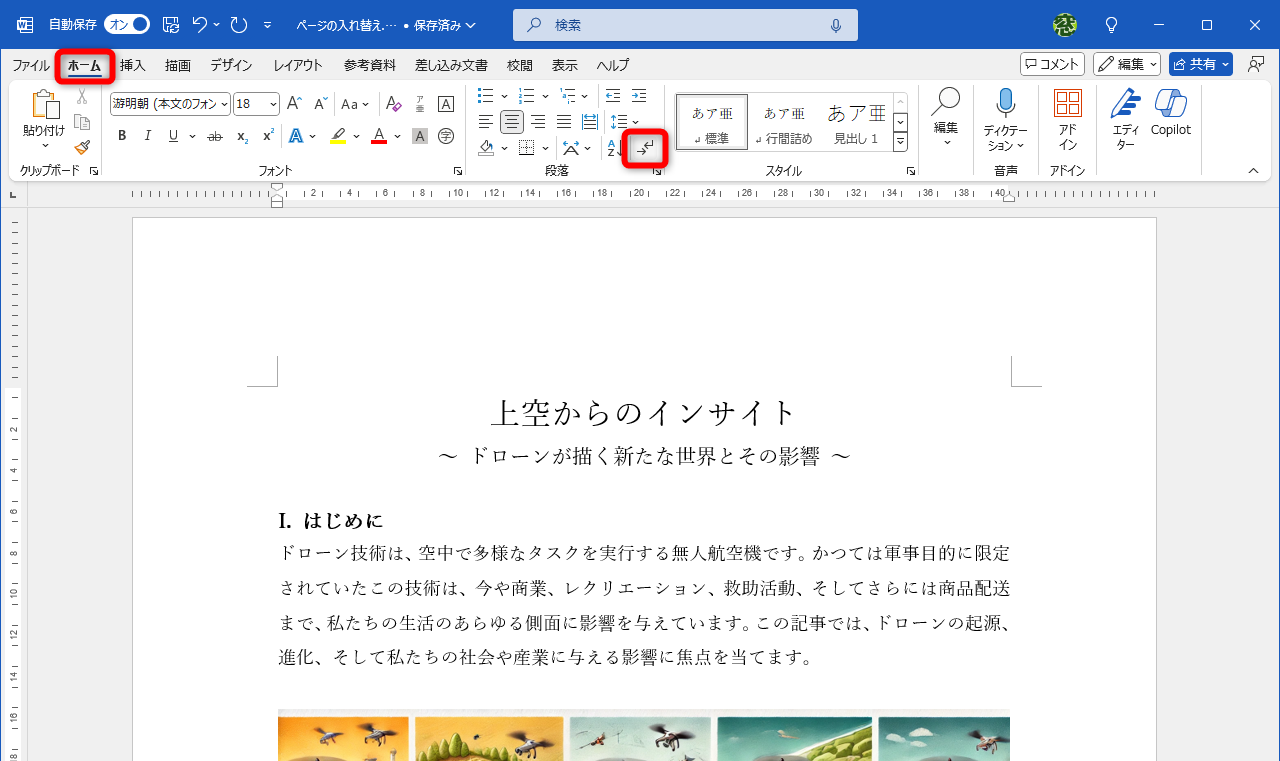Select the sort (並べ替え) icon
This screenshot has height=761, width=1280.
coord(612,148)
